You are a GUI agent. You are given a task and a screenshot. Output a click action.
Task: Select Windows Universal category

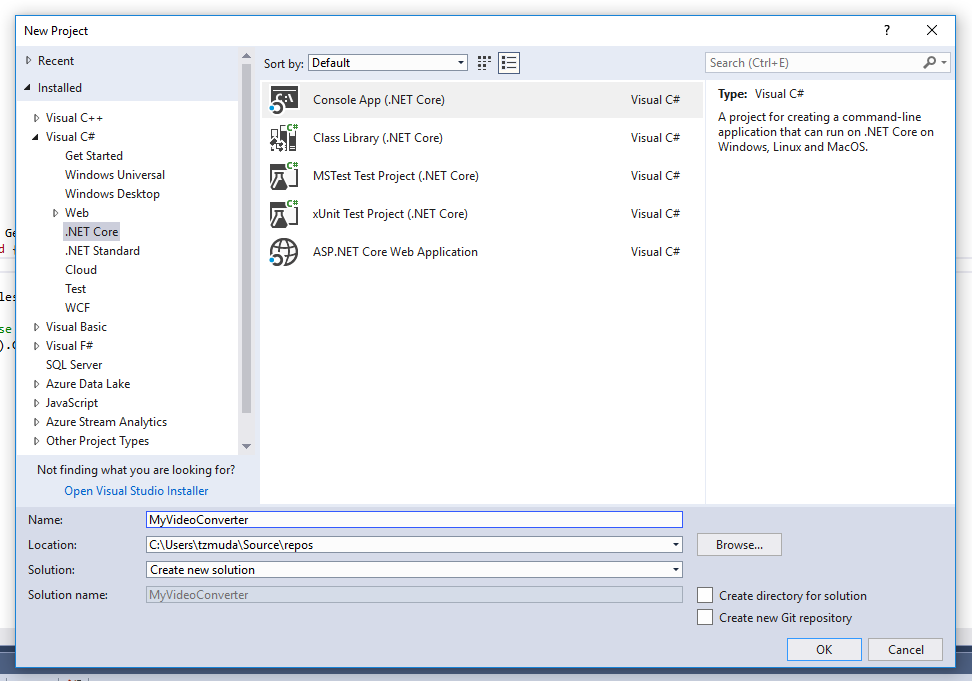[x=115, y=175]
